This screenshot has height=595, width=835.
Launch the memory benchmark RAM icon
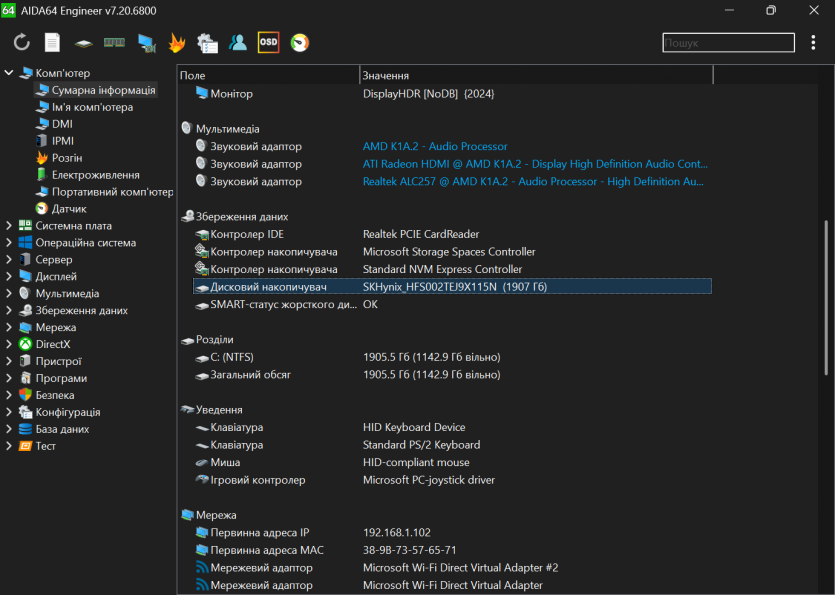[x=115, y=43]
